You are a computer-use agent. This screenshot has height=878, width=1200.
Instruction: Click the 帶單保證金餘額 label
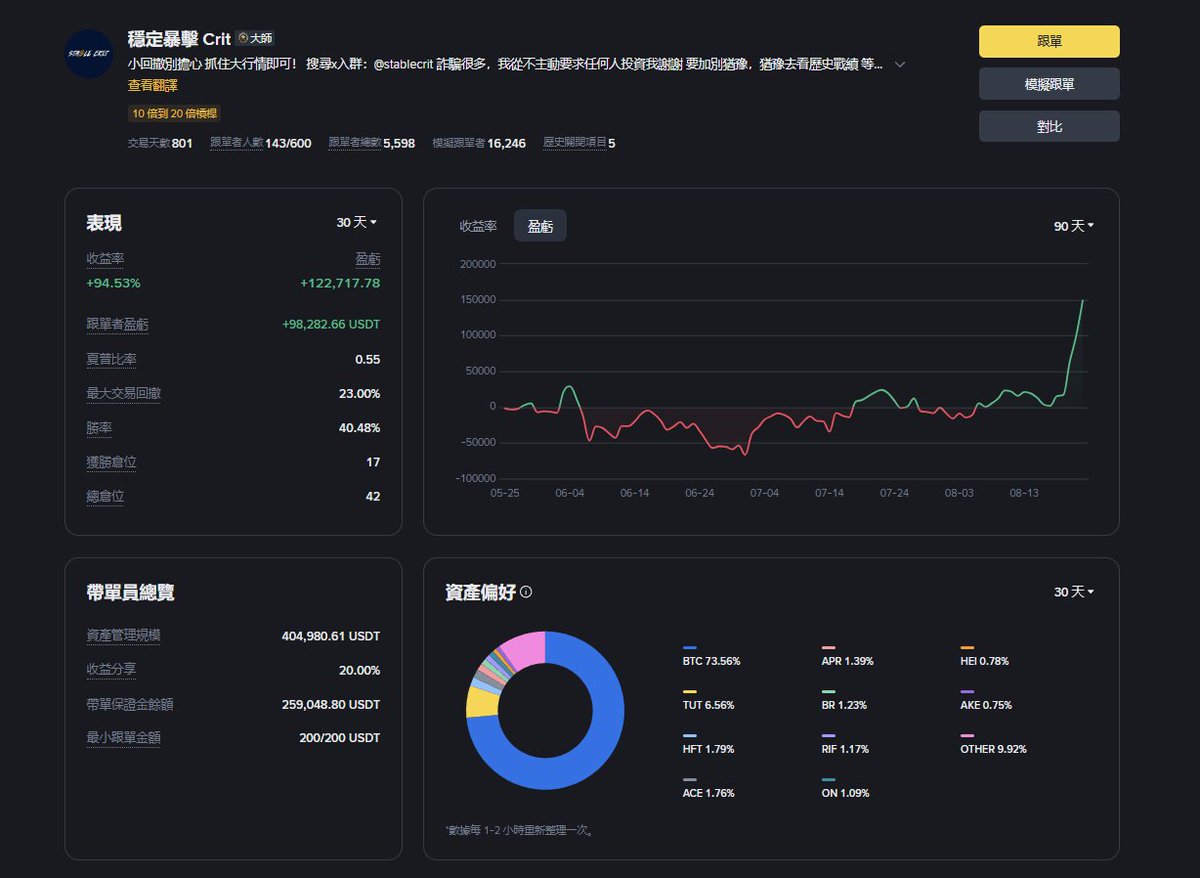coord(130,704)
